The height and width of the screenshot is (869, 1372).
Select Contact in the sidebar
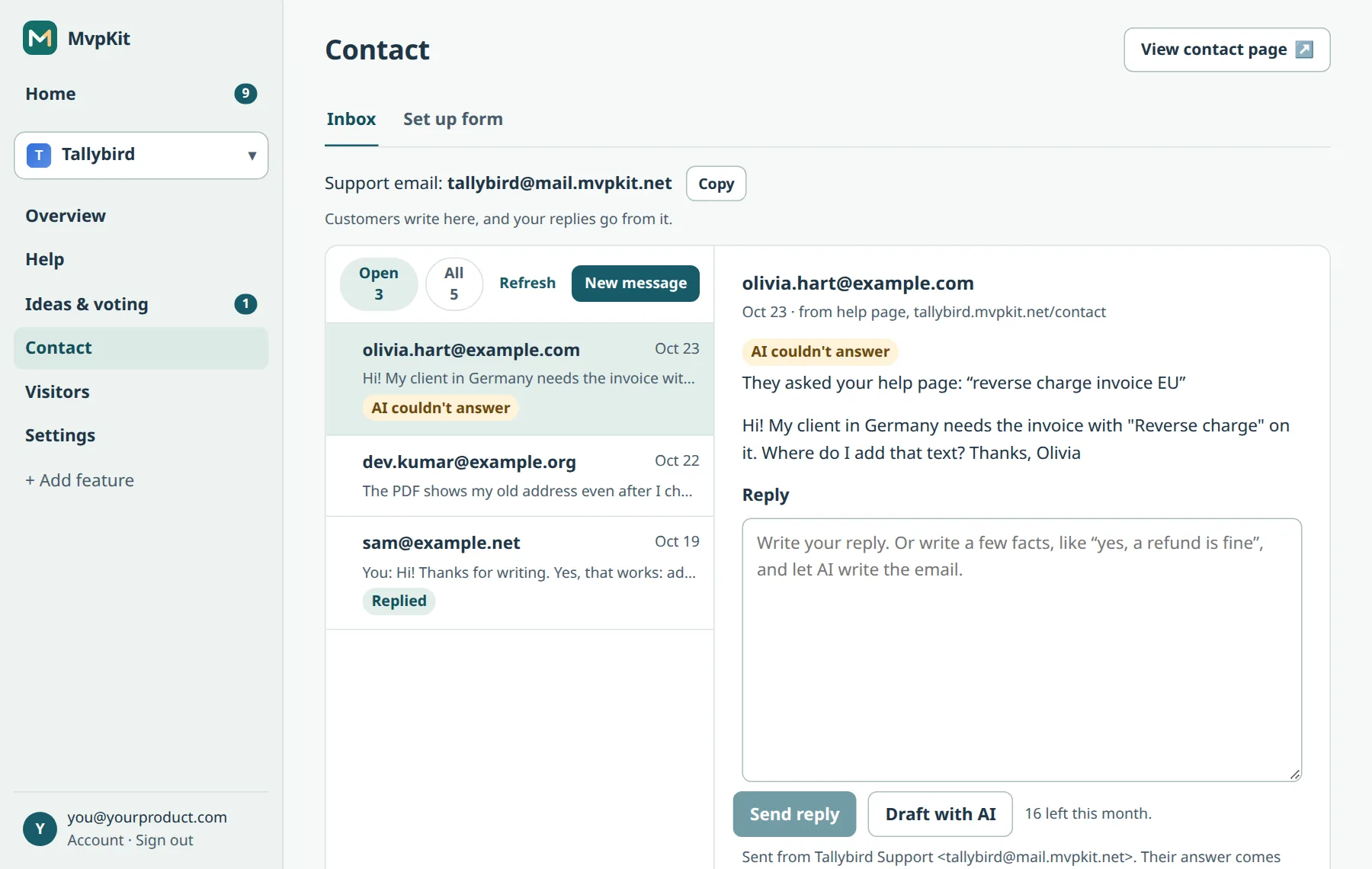point(141,348)
